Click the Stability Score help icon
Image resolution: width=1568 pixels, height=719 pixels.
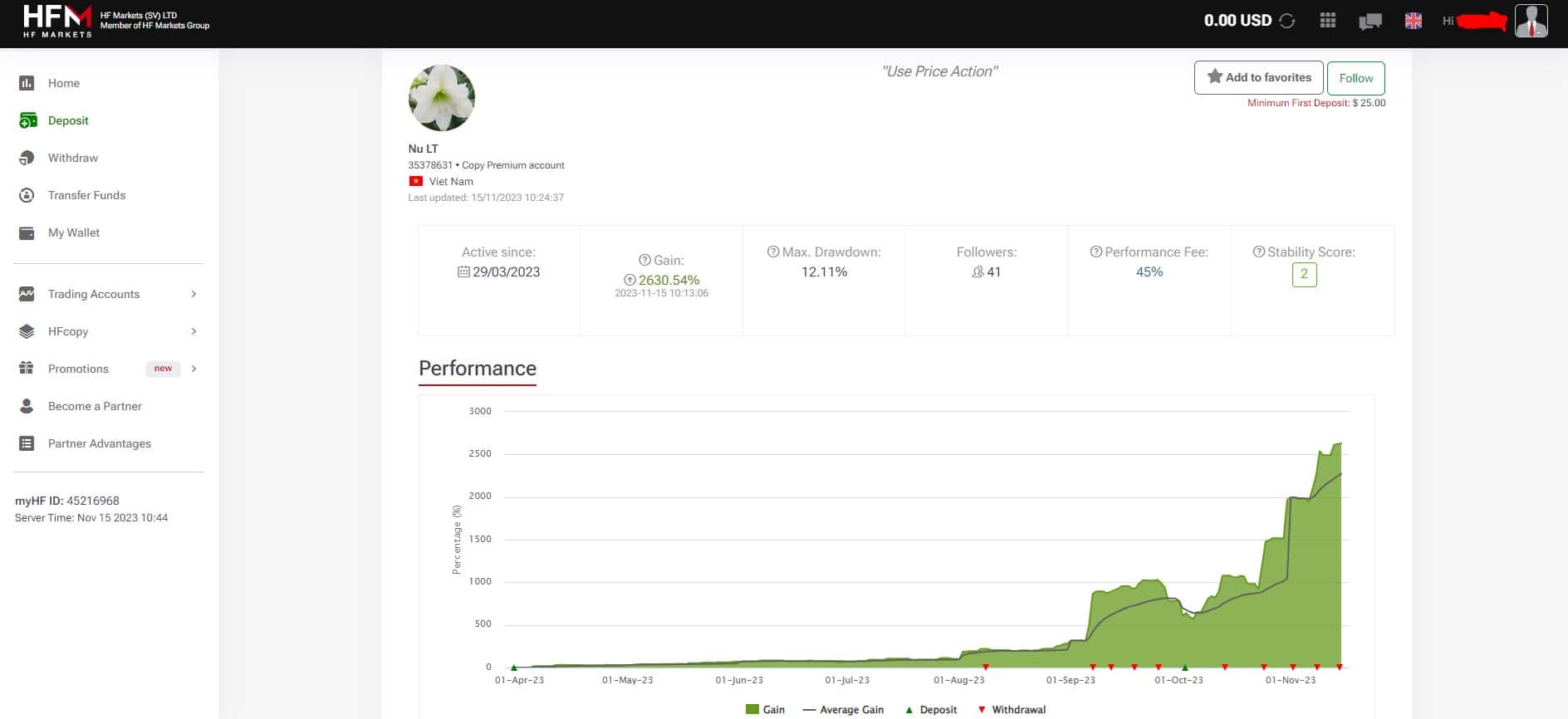pyautogui.click(x=1259, y=252)
